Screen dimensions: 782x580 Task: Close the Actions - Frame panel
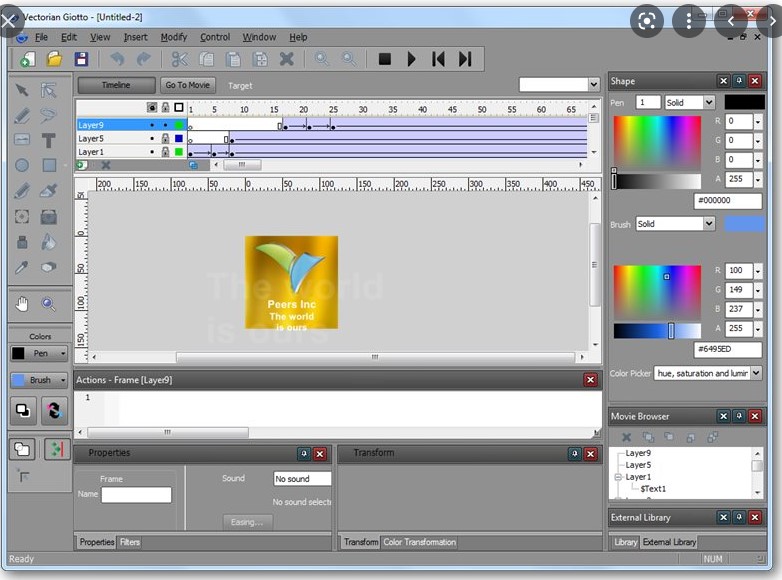tap(590, 380)
